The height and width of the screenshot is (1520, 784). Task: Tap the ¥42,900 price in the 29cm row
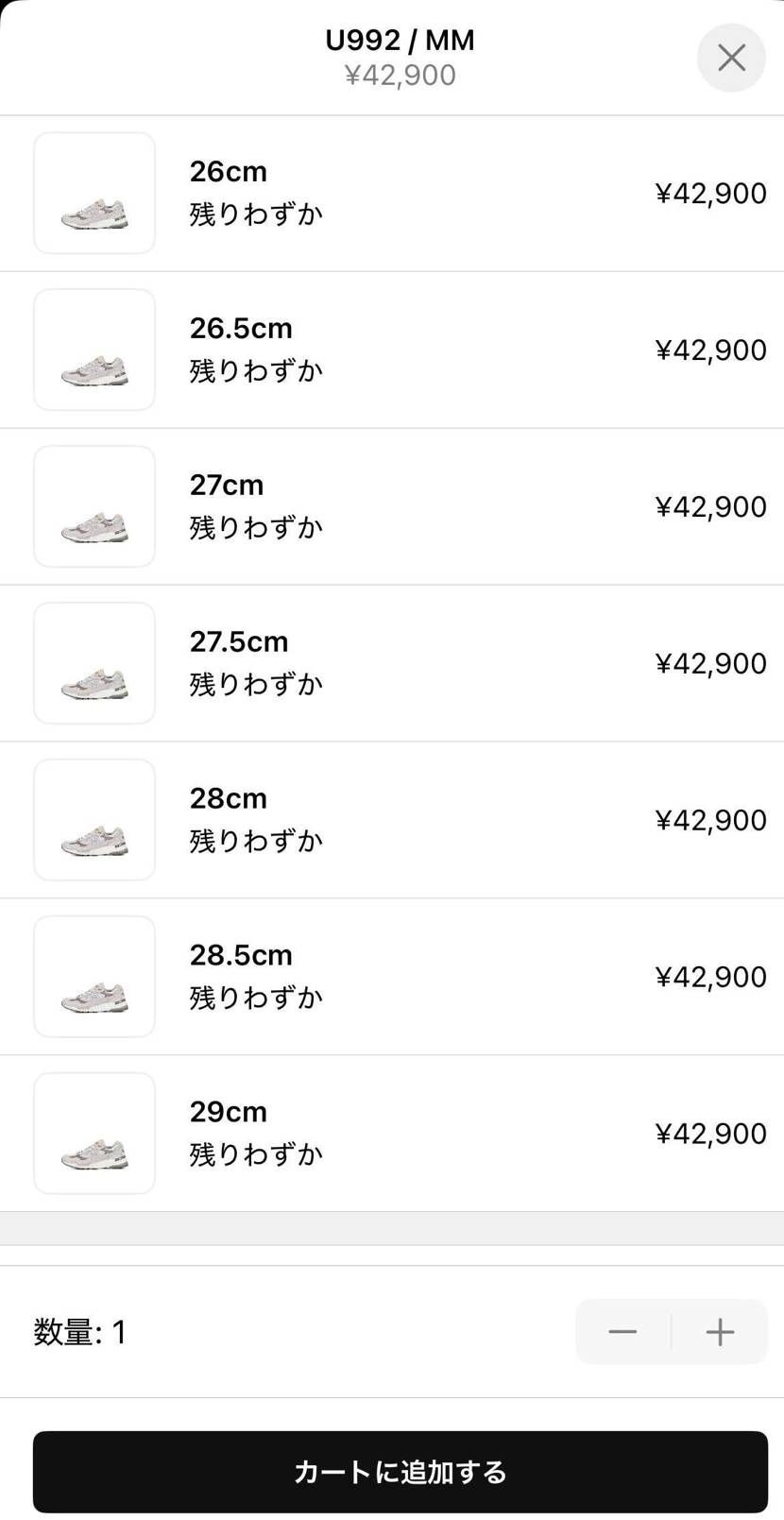[710, 1134]
